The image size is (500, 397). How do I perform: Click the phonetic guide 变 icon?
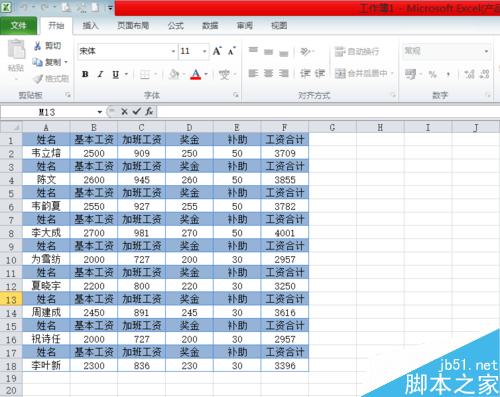click(224, 74)
